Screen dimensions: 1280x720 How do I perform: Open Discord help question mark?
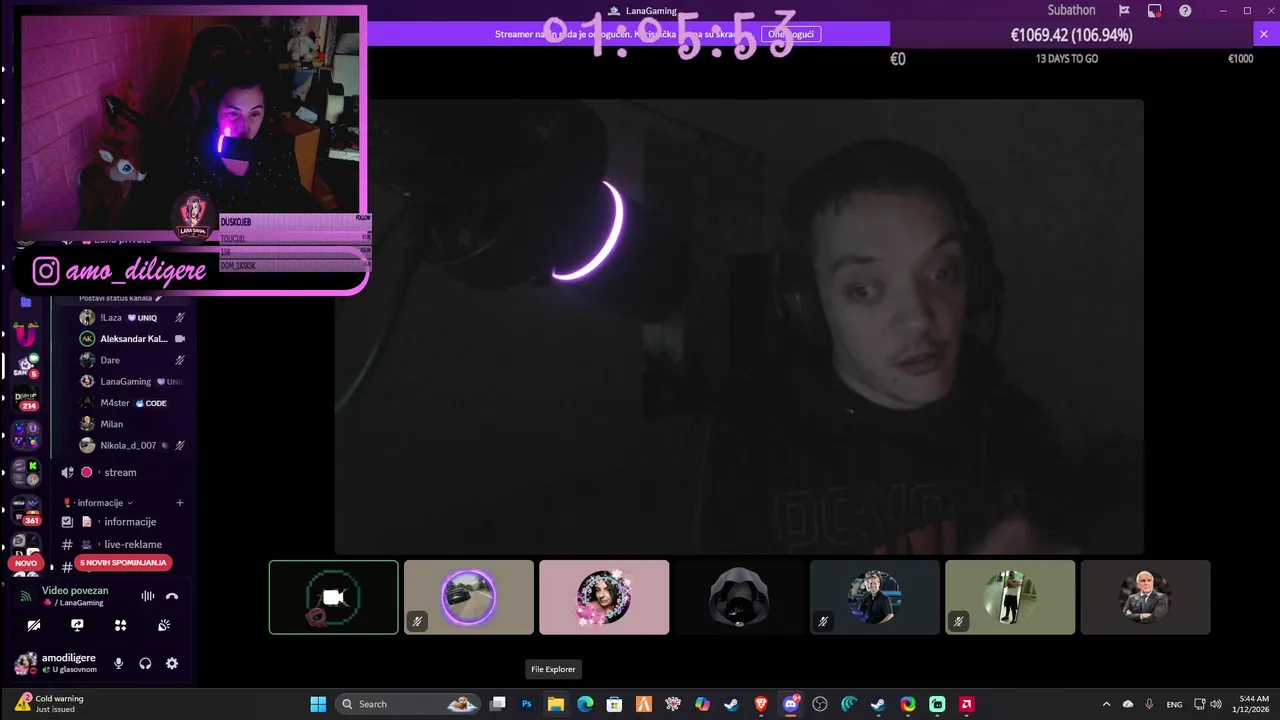1185,11
